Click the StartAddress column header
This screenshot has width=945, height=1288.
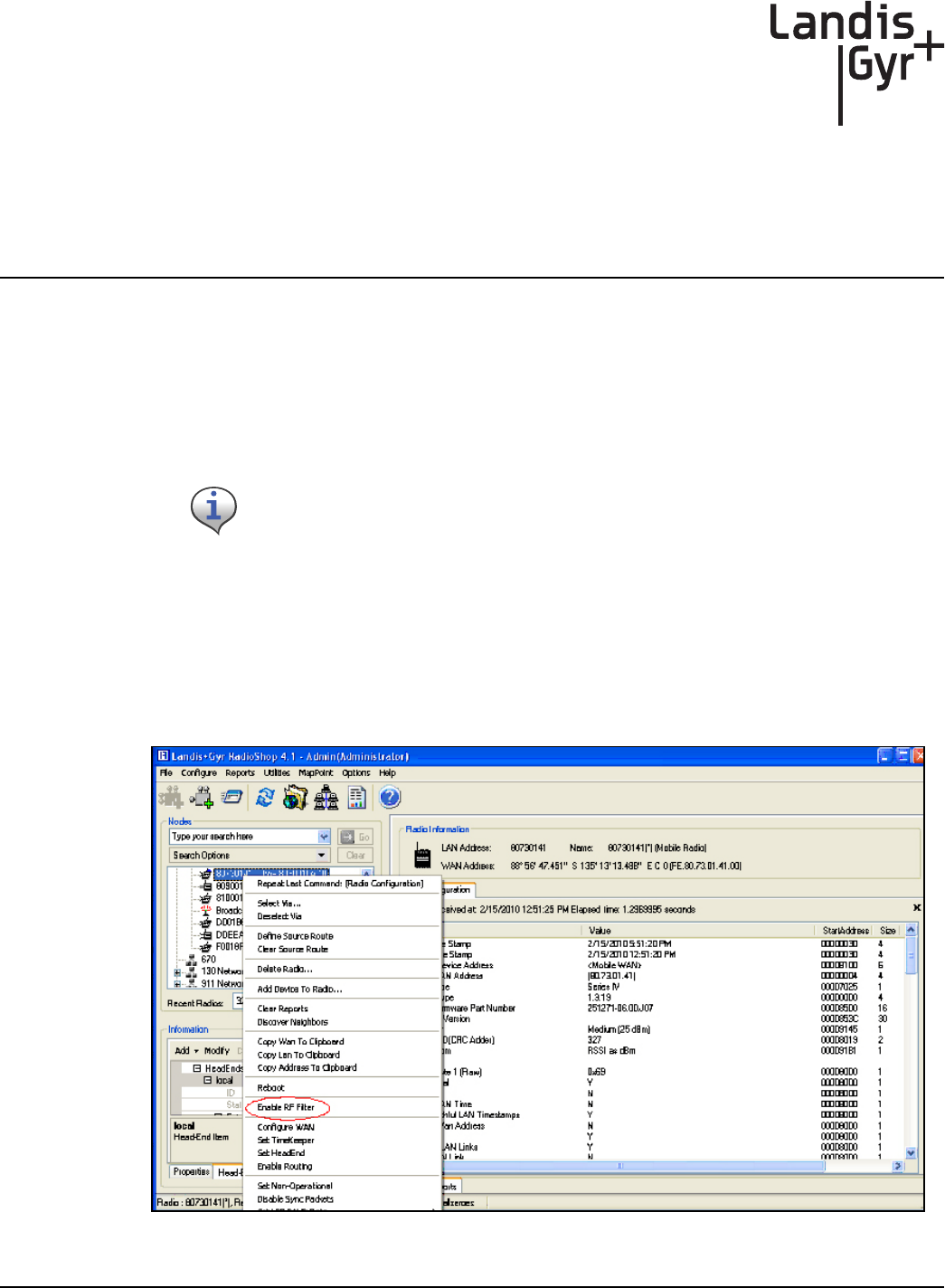845,930
